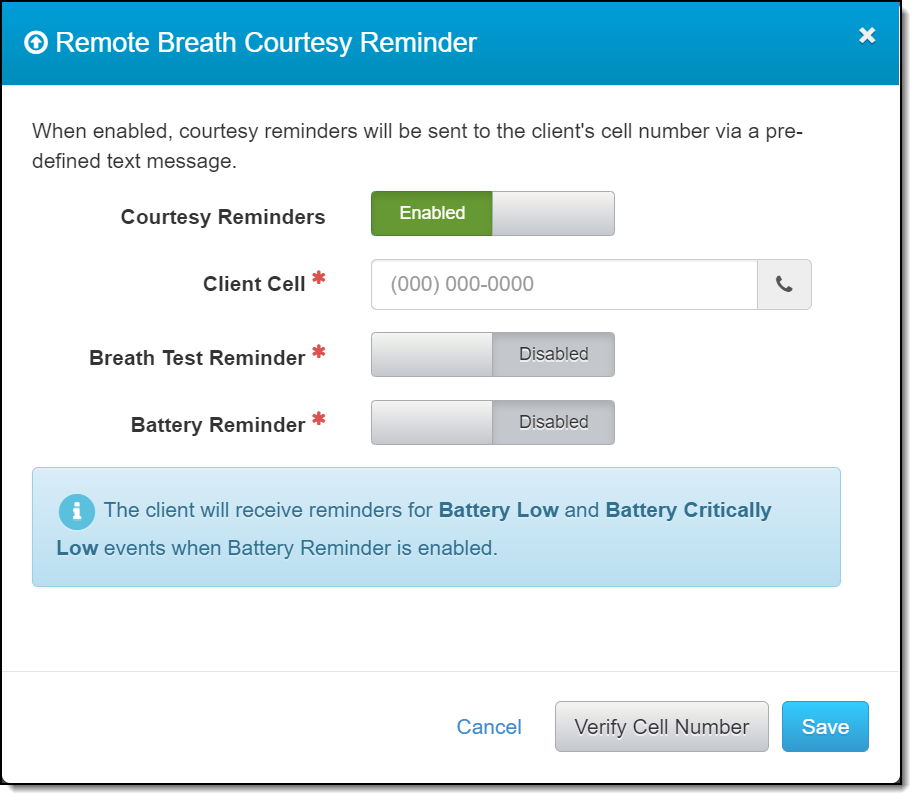Save the courtesy reminder settings
917x800 pixels.
pyautogui.click(x=825, y=727)
